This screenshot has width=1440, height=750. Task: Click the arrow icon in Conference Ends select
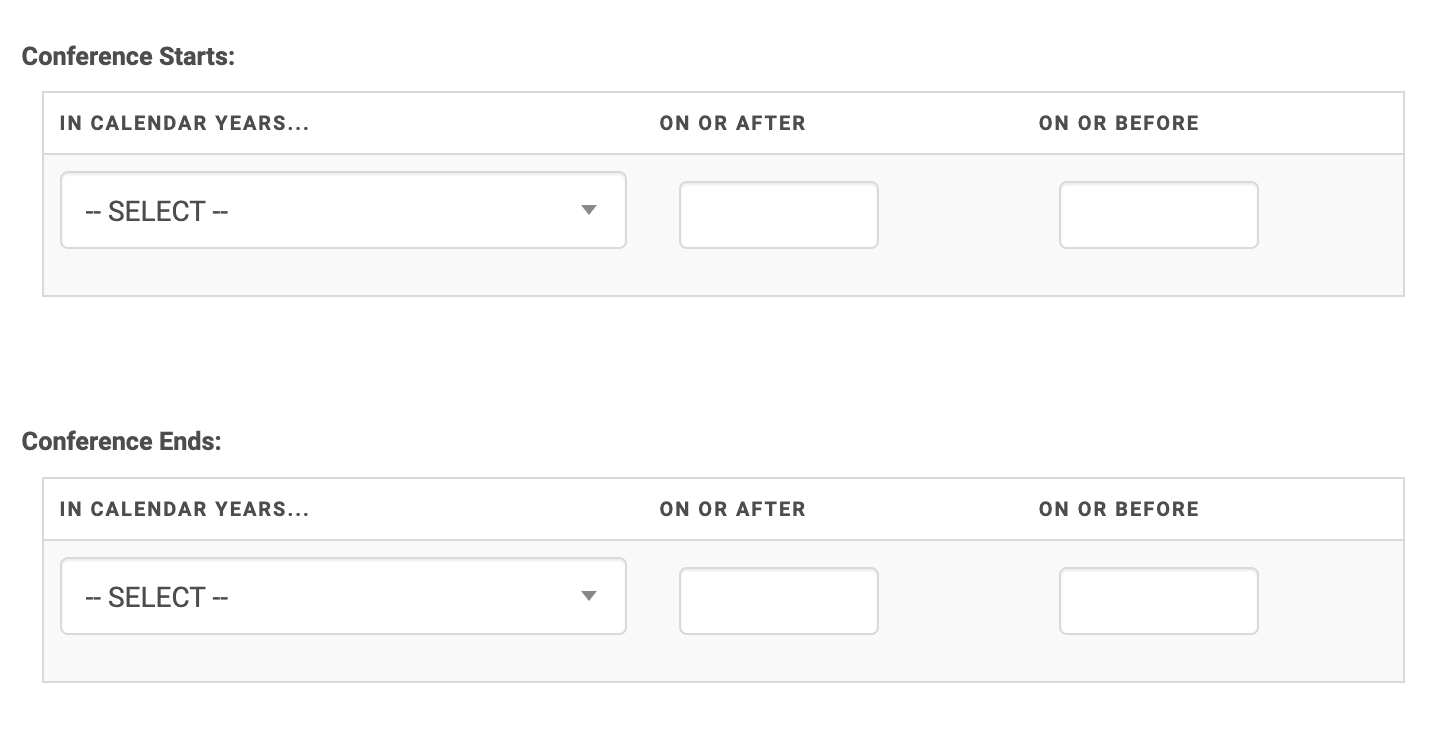click(x=589, y=596)
